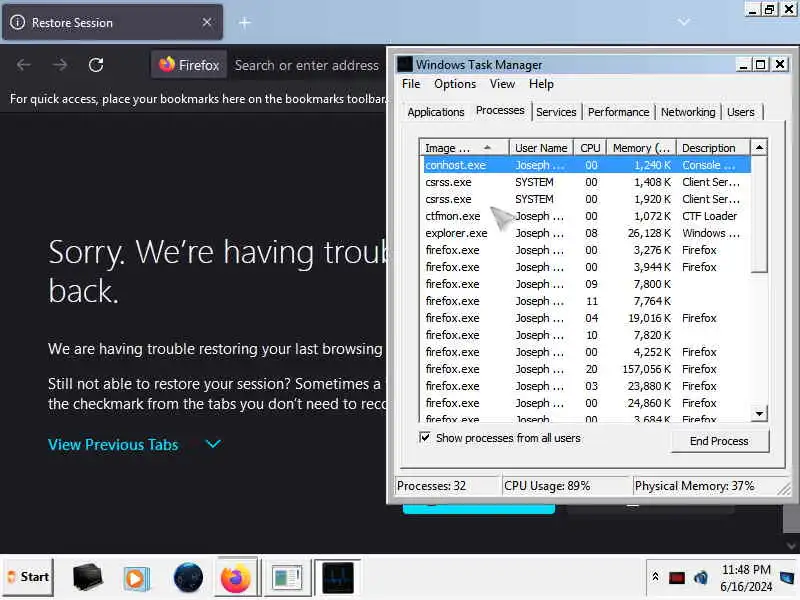Open View Previous Tabs link
This screenshot has width=800, height=600.
click(x=113, y=444)
